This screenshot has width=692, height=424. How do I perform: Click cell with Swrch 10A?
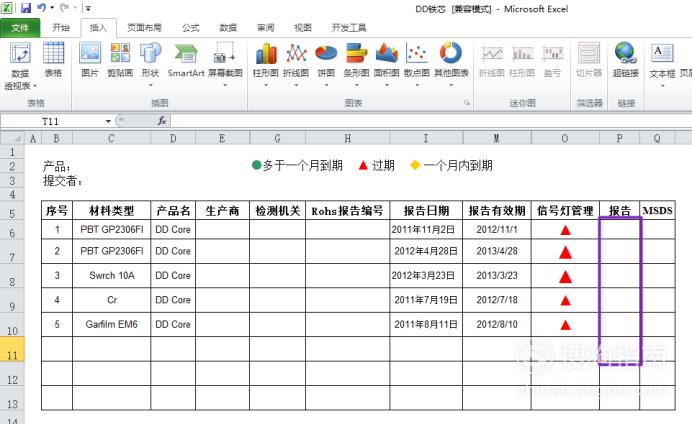[112, 276]
